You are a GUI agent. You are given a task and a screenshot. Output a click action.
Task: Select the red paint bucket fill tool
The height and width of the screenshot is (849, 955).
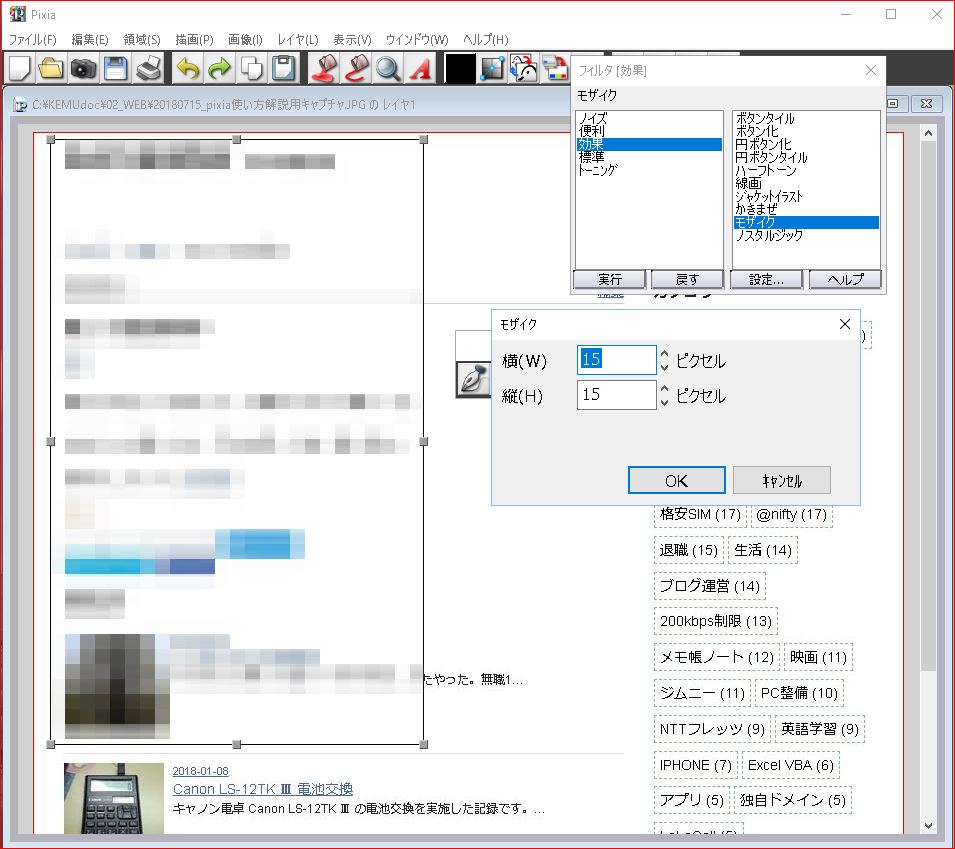(323, 68)
